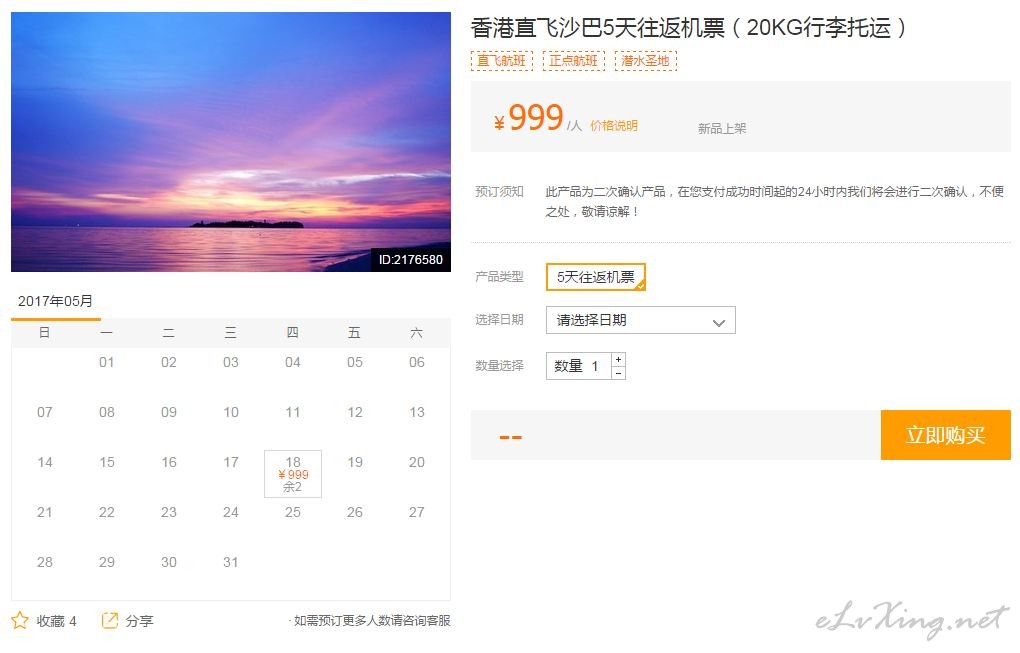Click the 收藏 4 favorites label
The width and height of the screenshot is (1020, 653).
[57, 621]
